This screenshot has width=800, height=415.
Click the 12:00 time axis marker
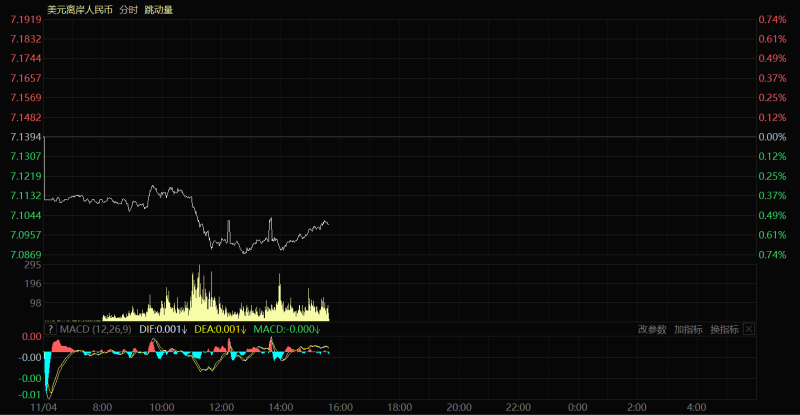[221, 407]
